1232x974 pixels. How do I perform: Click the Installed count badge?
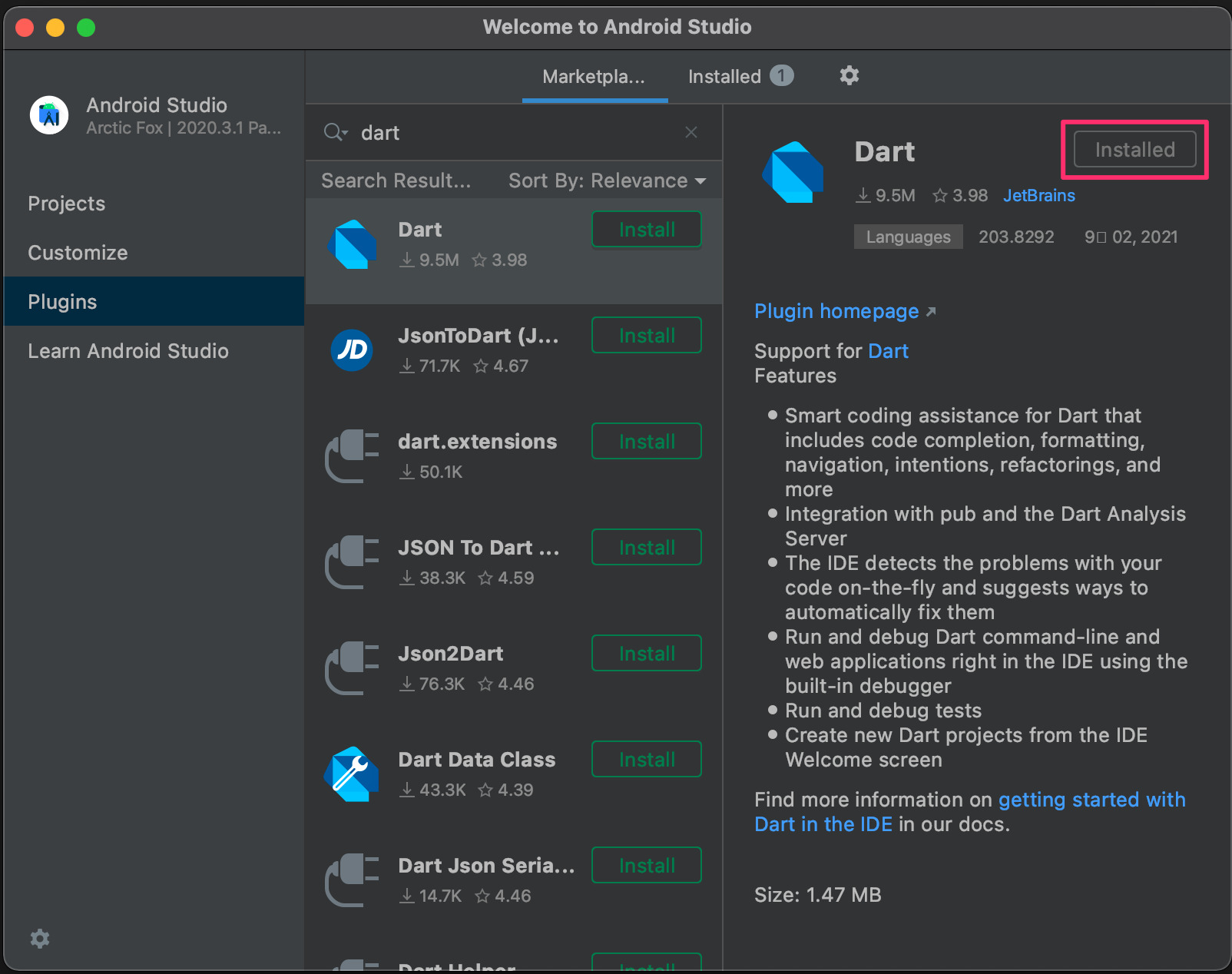click(782, 75)
